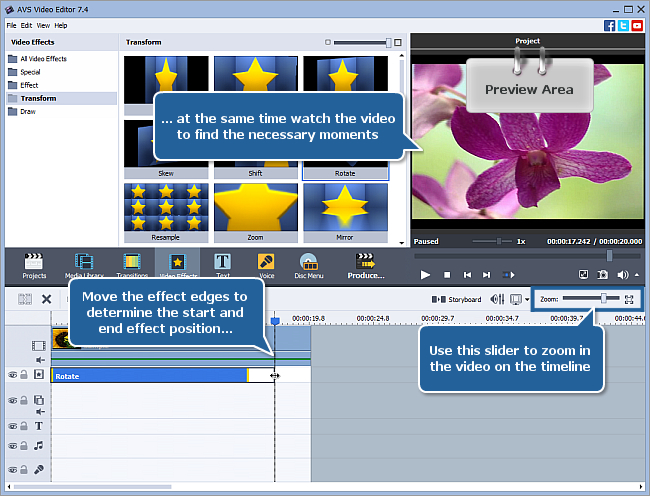This screenshot has height=496, width=650.
Task: Mute the preview volume speaker icon
Action: pos(622,275)
